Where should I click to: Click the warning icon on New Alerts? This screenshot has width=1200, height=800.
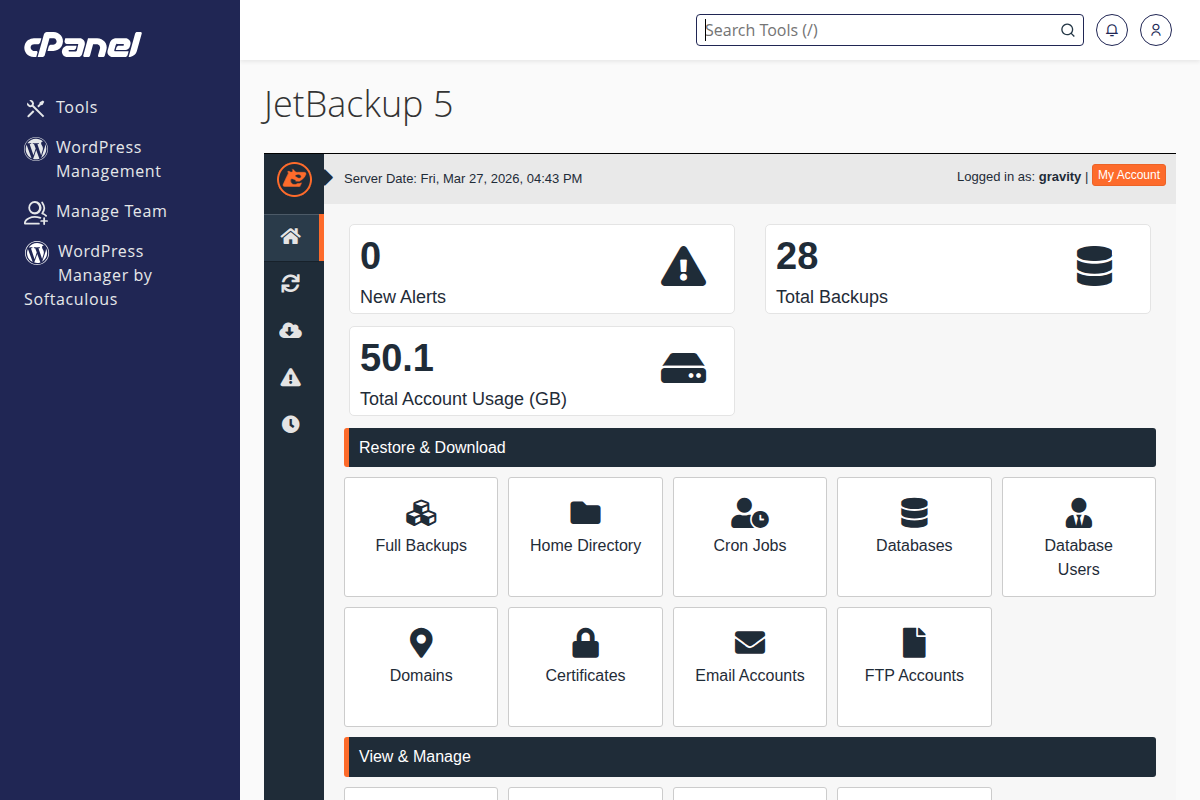[684, 267]
